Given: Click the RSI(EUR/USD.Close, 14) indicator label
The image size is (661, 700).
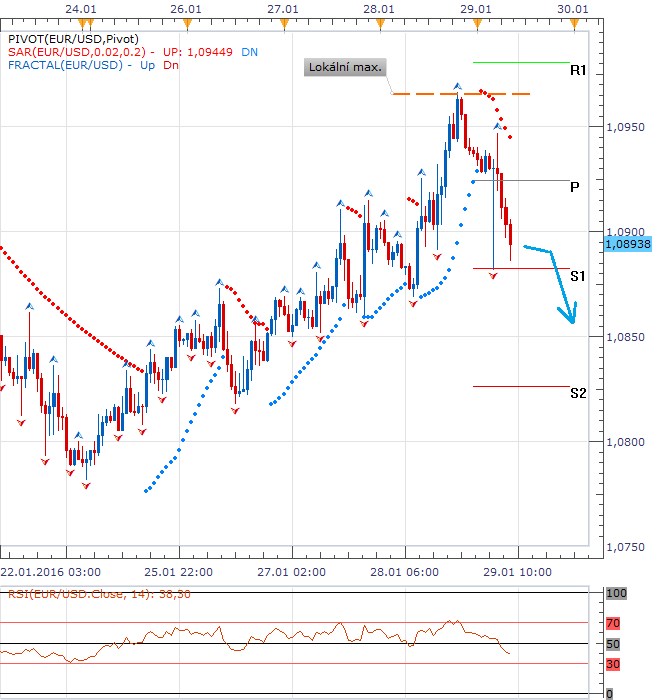Looking at the screenshot, I should [x=68, y=594].
